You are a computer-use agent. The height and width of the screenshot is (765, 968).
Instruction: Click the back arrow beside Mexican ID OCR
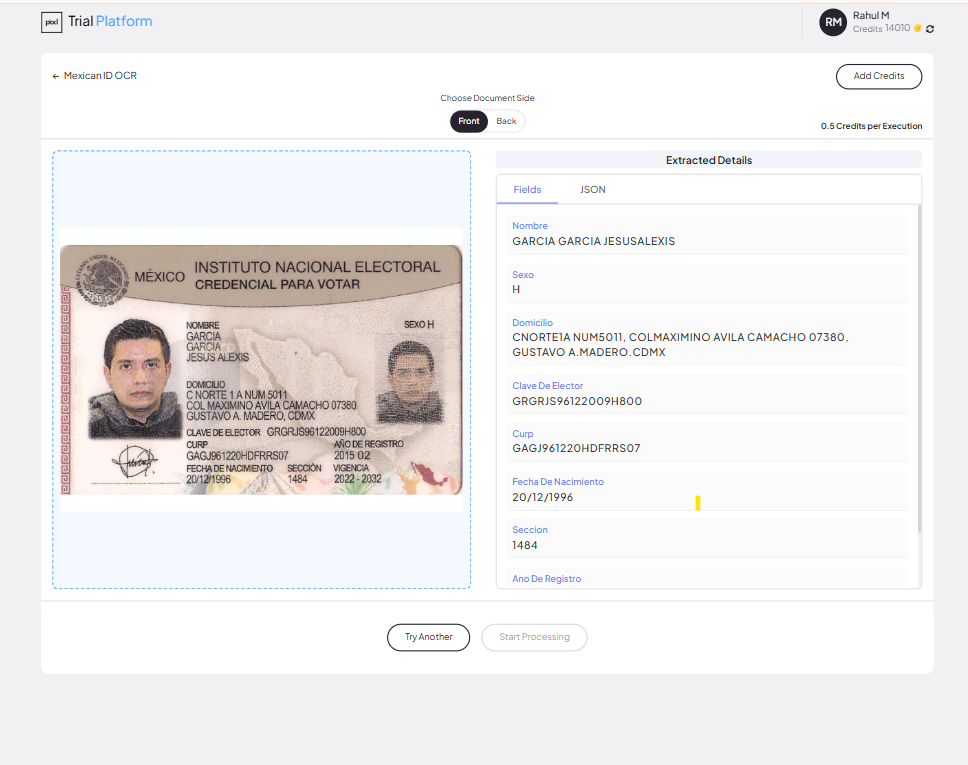click(x=56, y=75)
